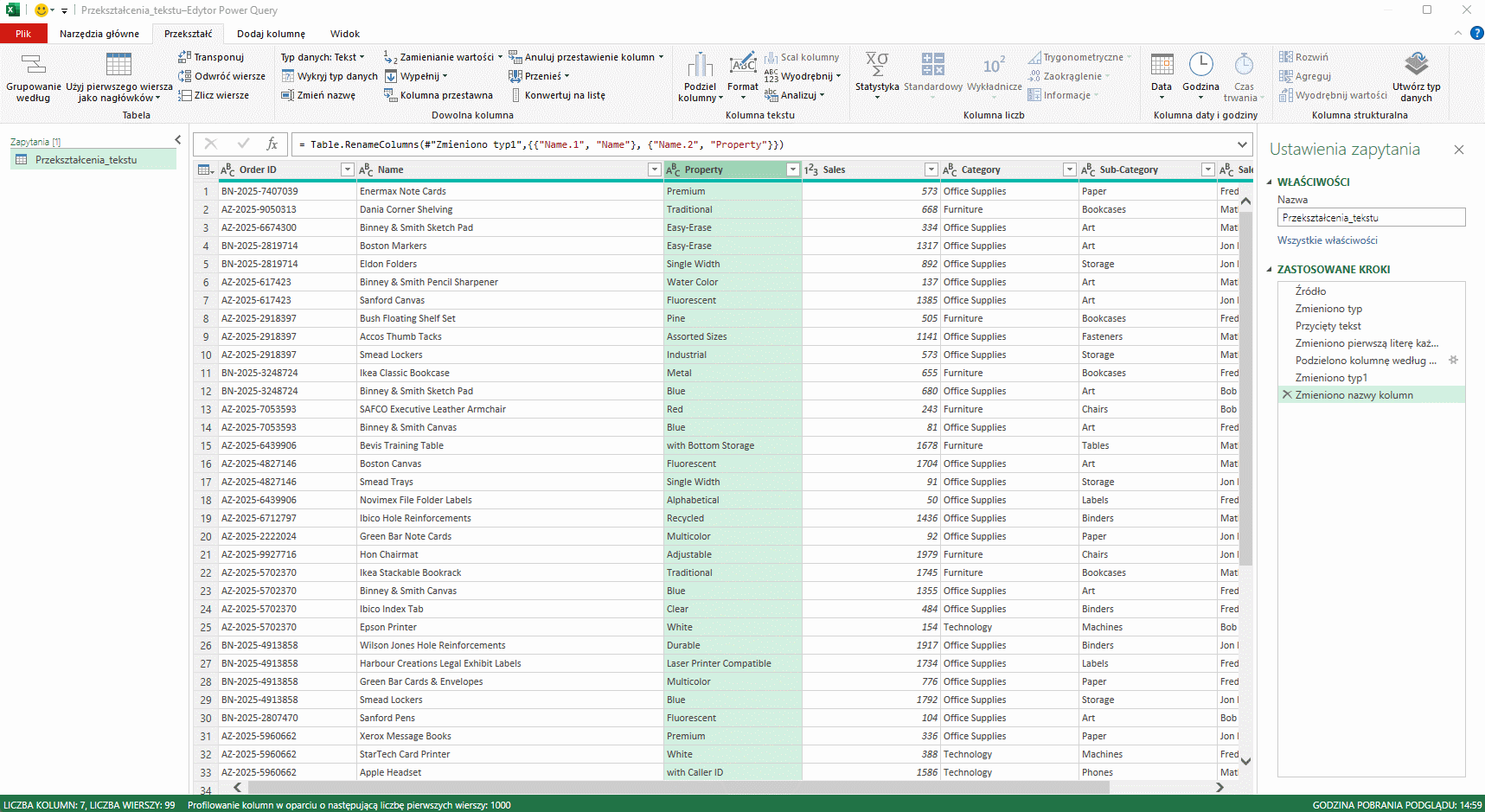Open the Format text tool
1485x812 pixels.
tap(742, 77)
